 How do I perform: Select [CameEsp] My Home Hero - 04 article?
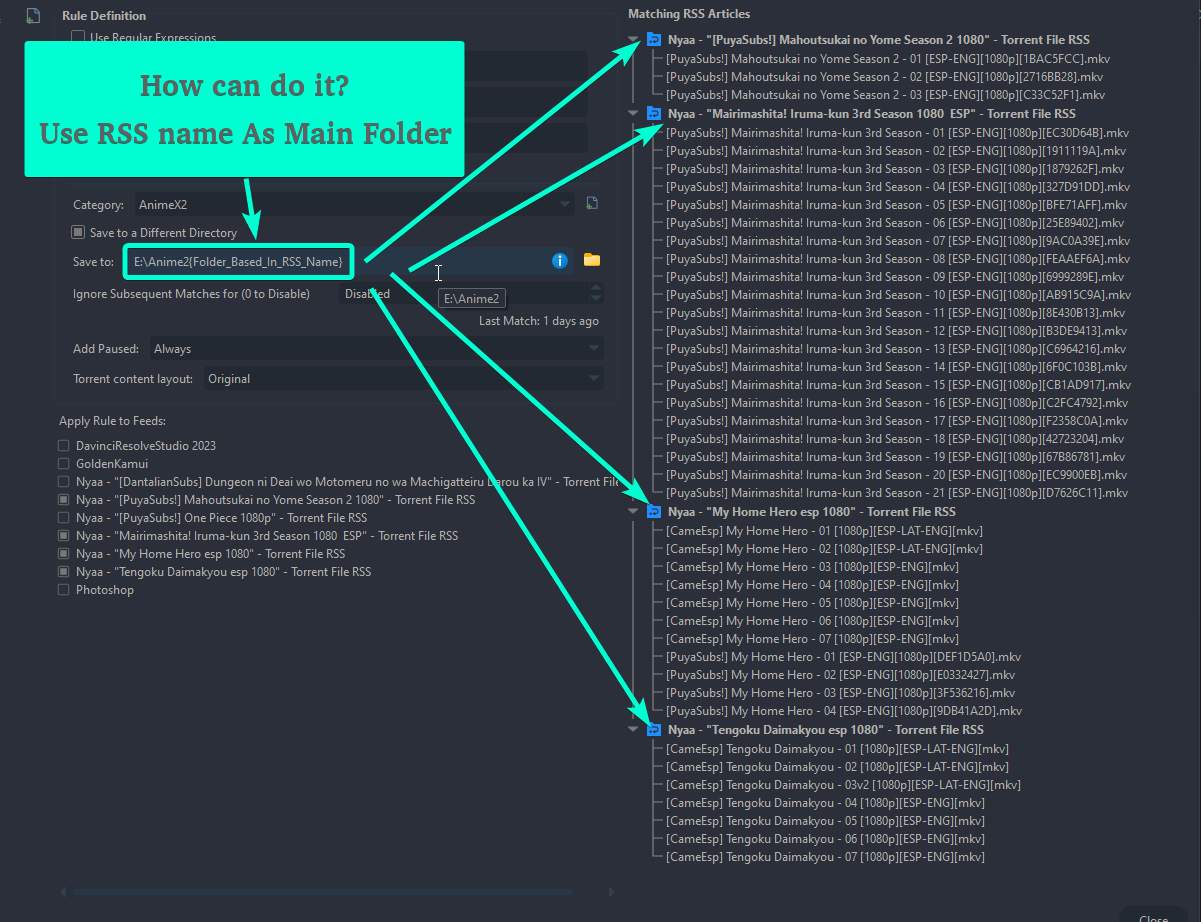point(812,585)
